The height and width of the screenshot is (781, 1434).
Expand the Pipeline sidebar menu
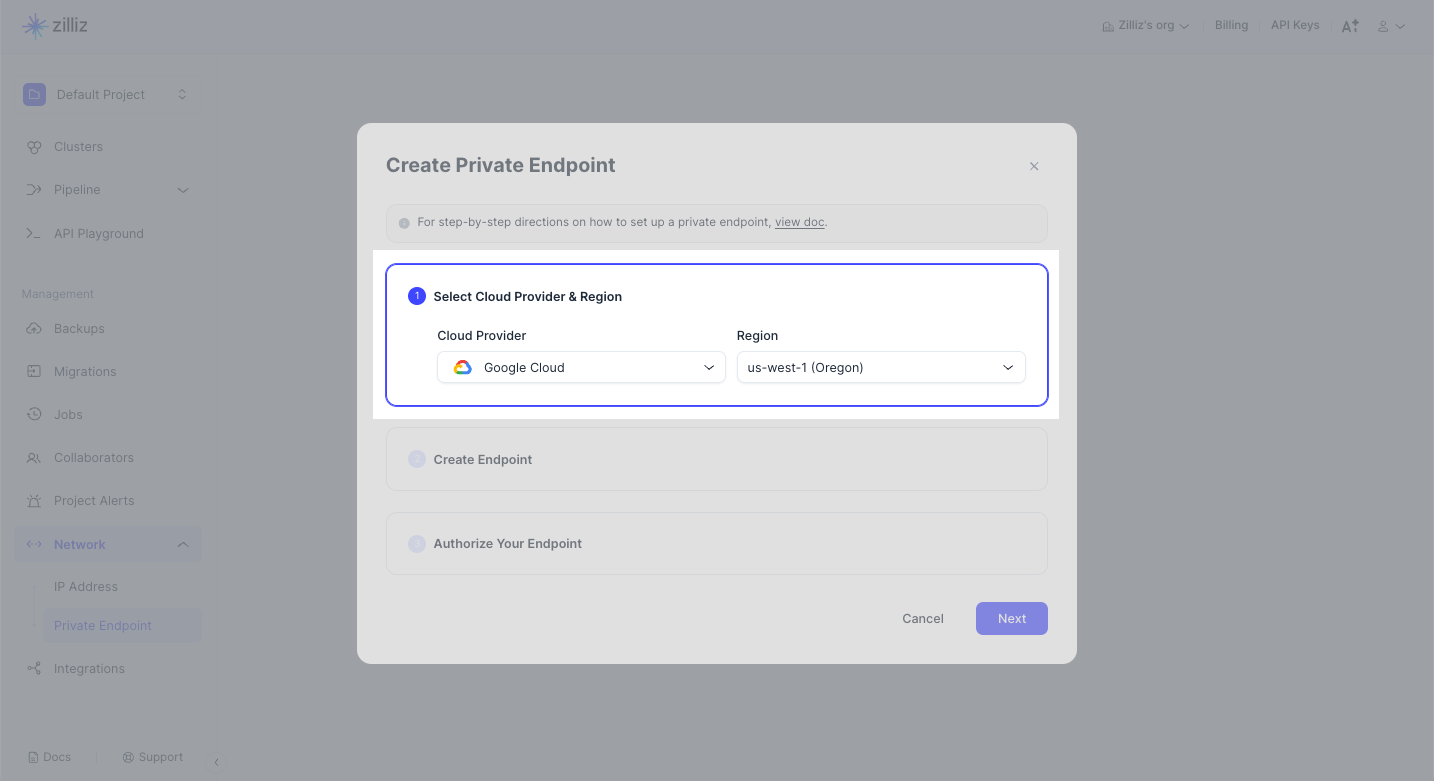pyautogui.click(x=182, y=190)
